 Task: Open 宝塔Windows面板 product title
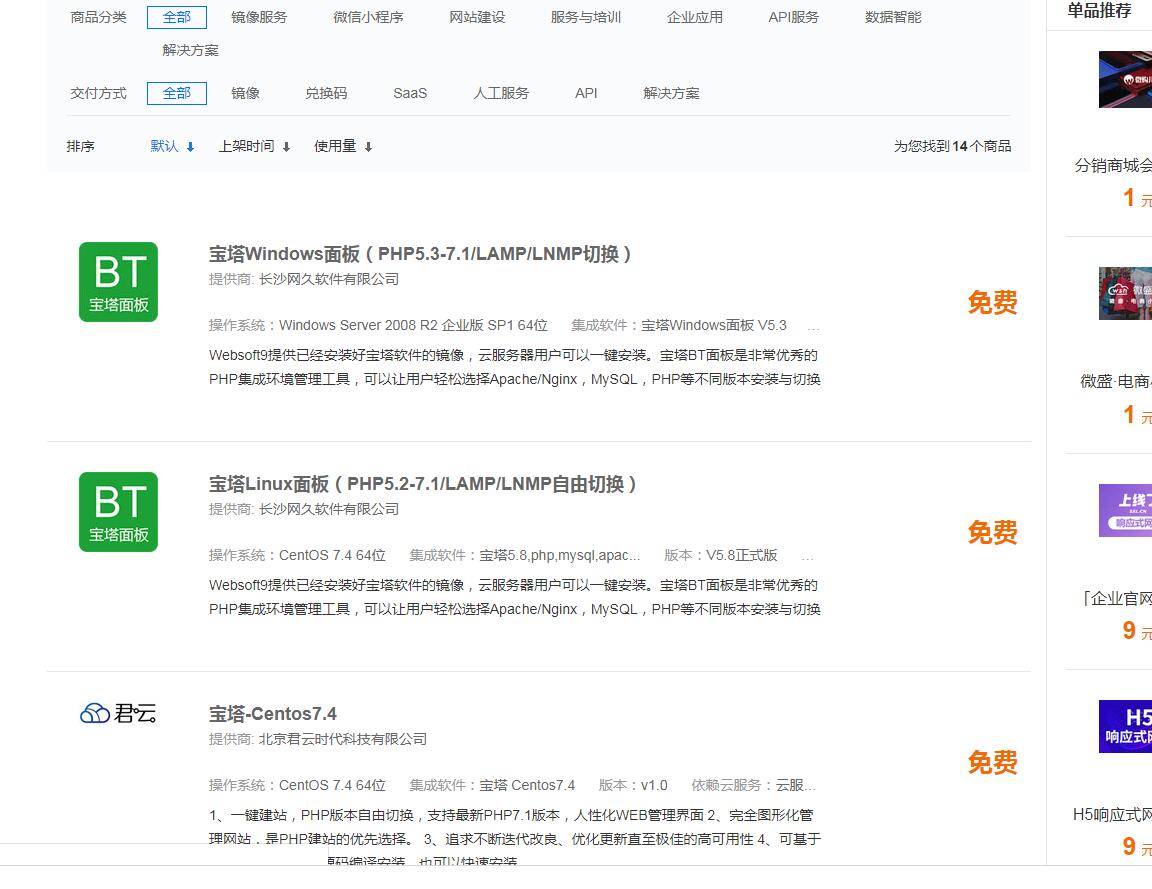(420, 254)
